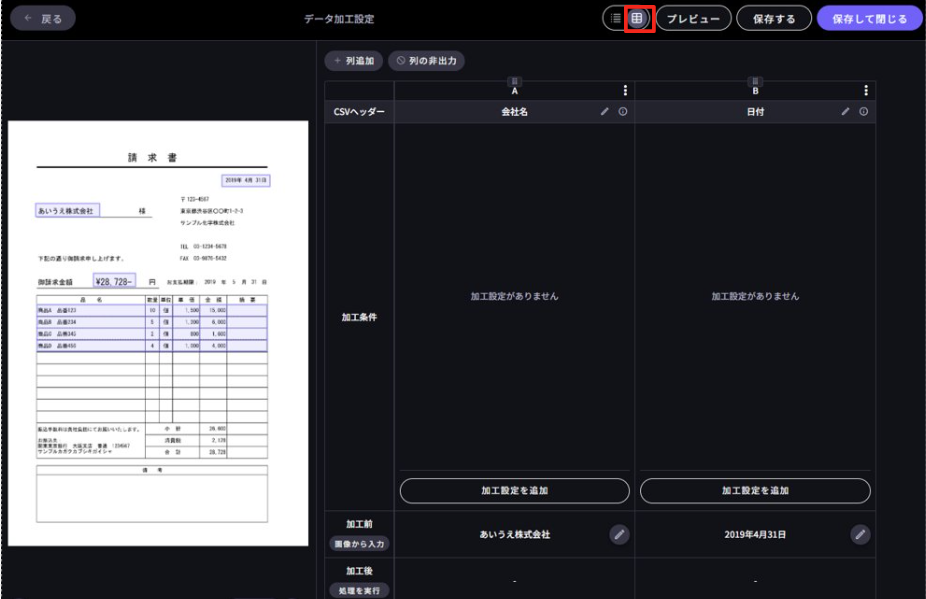Go back with the 戻る button

tap(42, 19)
